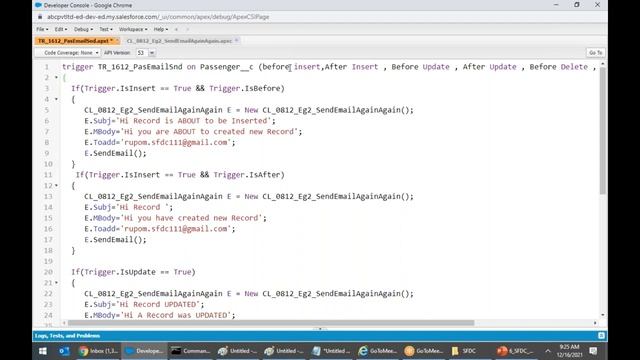This screenshot has height=360, width=640.
Task: Switch to TR_1612_PasEmailSnd.apxt tab
Action: [74, 41]
